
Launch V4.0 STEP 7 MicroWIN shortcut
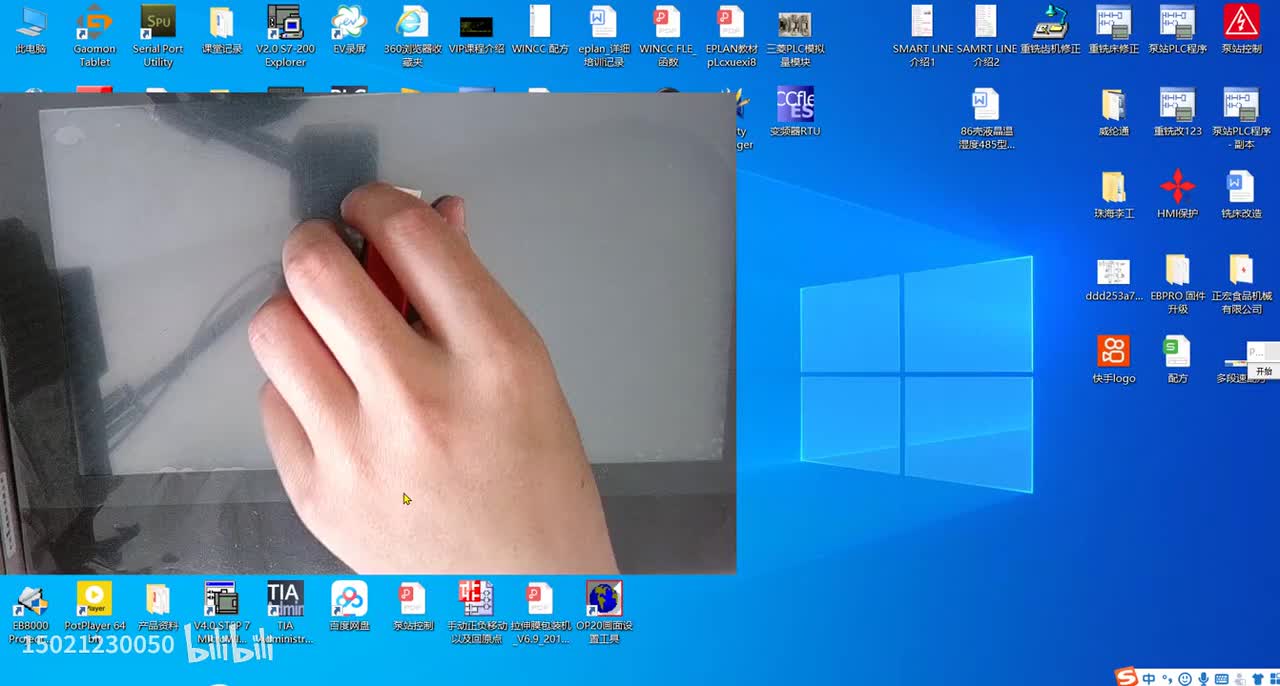(x=221, y=613)
